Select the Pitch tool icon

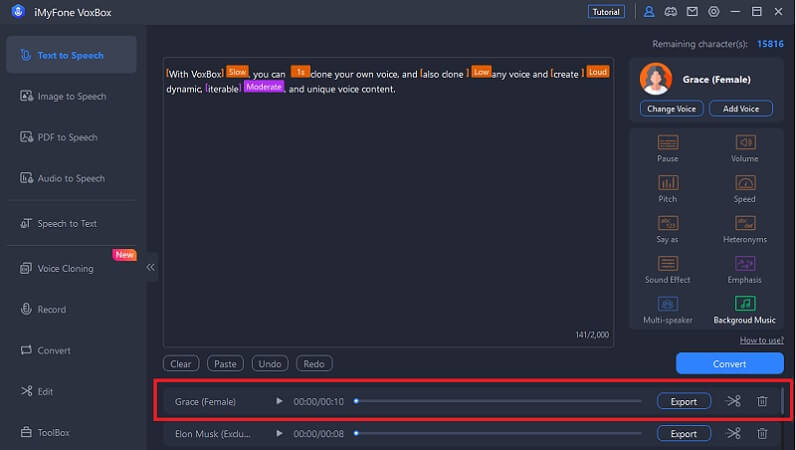[x=668, y=182]
